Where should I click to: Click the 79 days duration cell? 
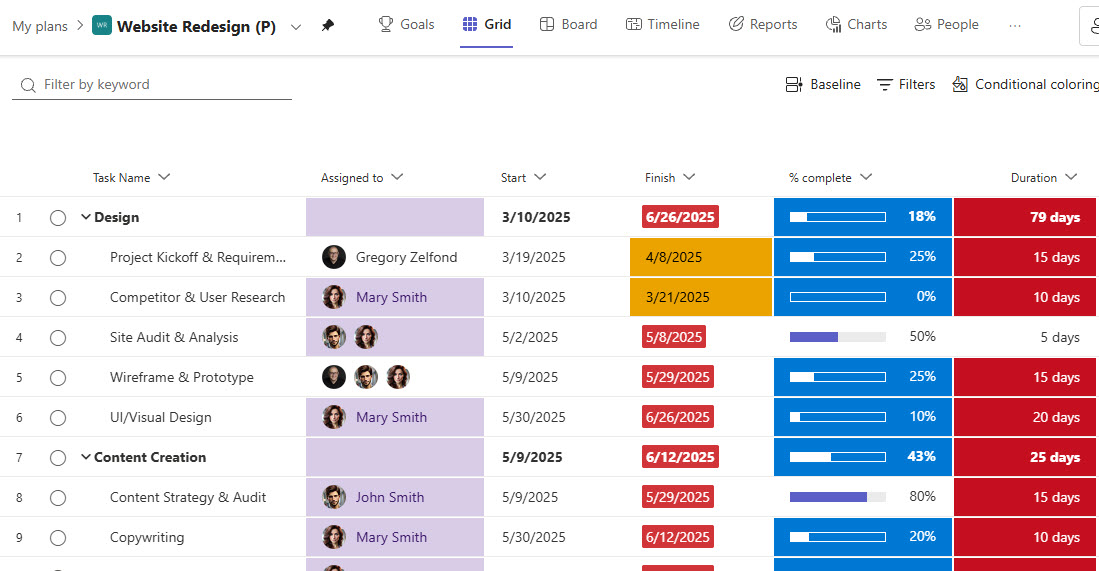click(1026, 217)
